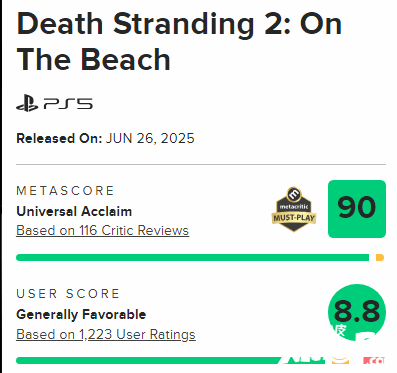This screenshot has width=397, height=373.
Task: Click the green user score distribution bar
Action: [x=148, y=361]
